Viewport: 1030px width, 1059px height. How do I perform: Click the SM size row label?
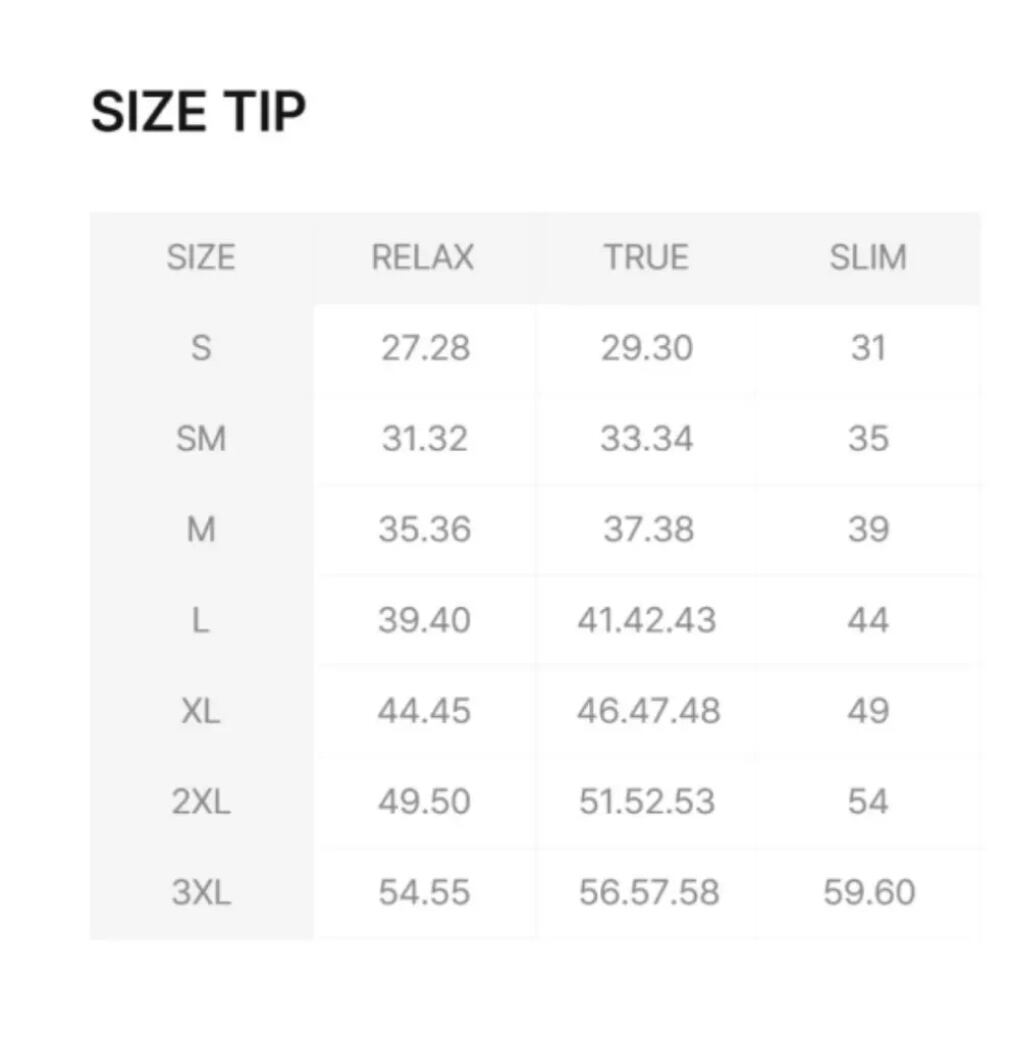coord(201,439)
